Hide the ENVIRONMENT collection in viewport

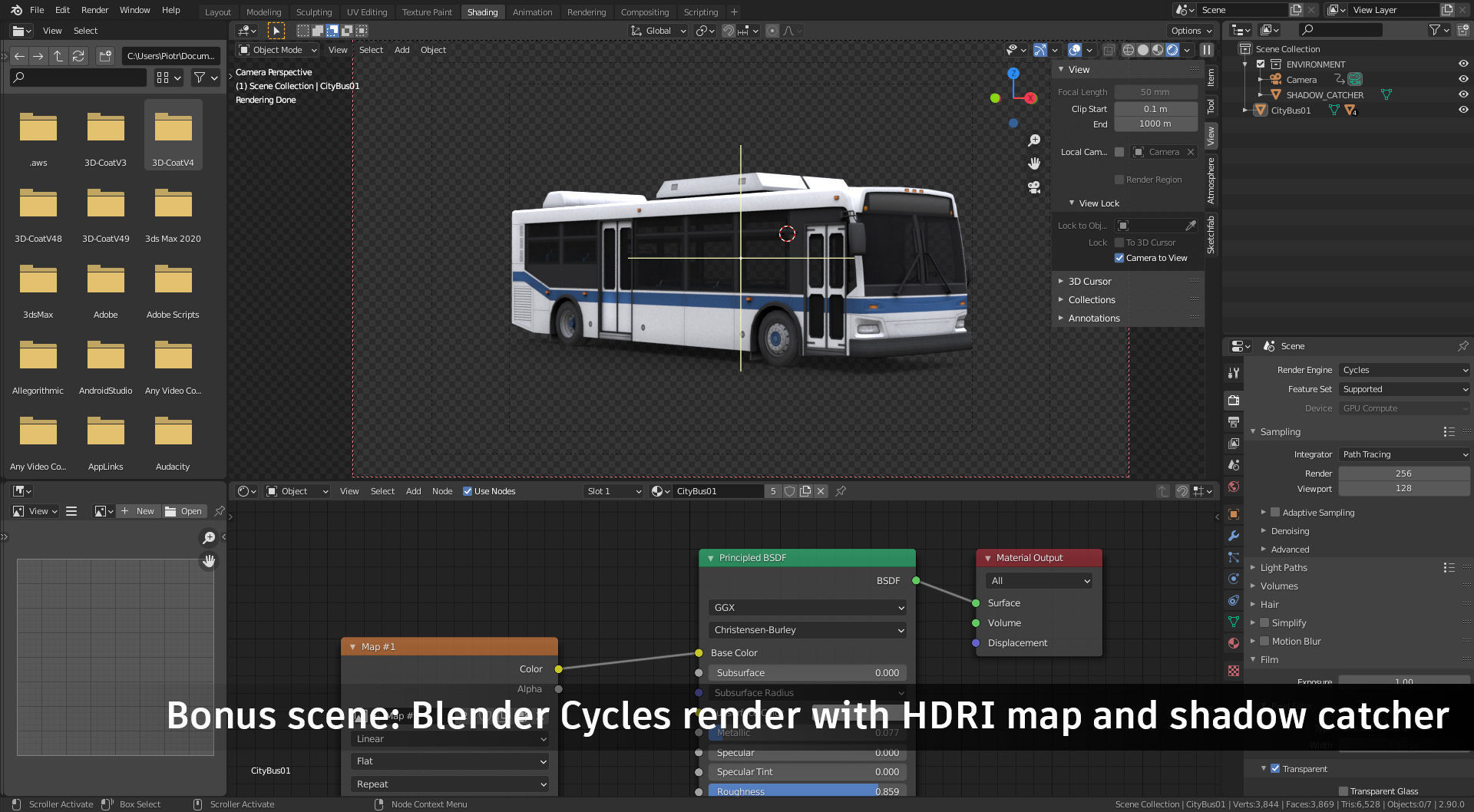[x=1463, y=64]
